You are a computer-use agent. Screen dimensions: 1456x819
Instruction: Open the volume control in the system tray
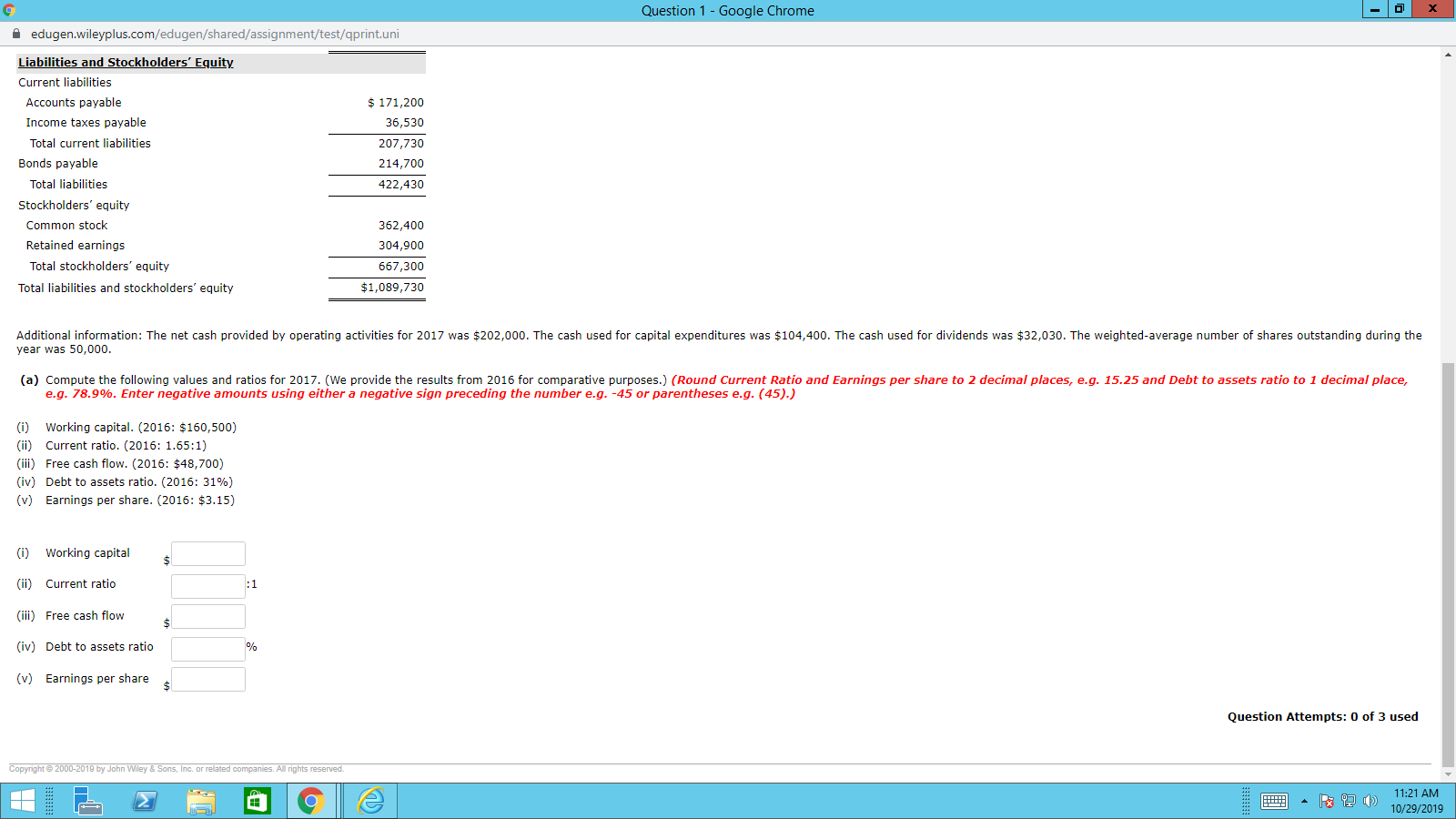pos(1370,802)
